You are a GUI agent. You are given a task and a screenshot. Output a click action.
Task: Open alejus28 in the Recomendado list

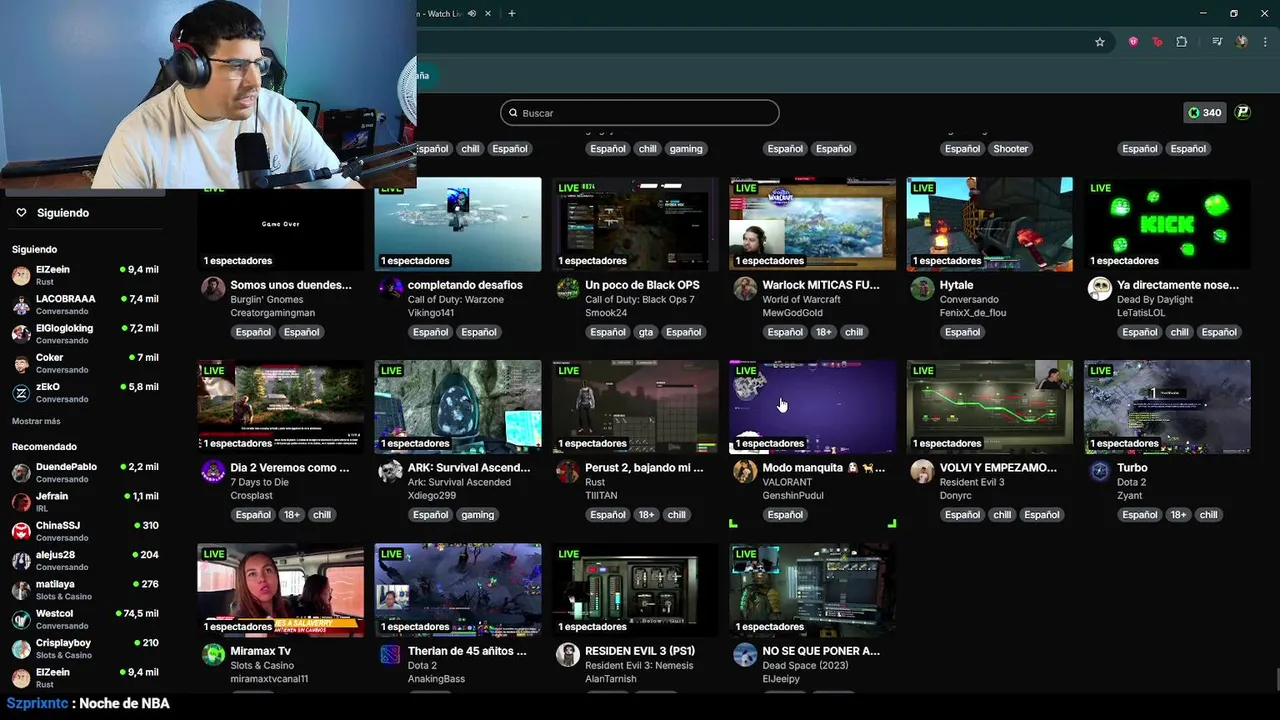[x=85, y=561]
